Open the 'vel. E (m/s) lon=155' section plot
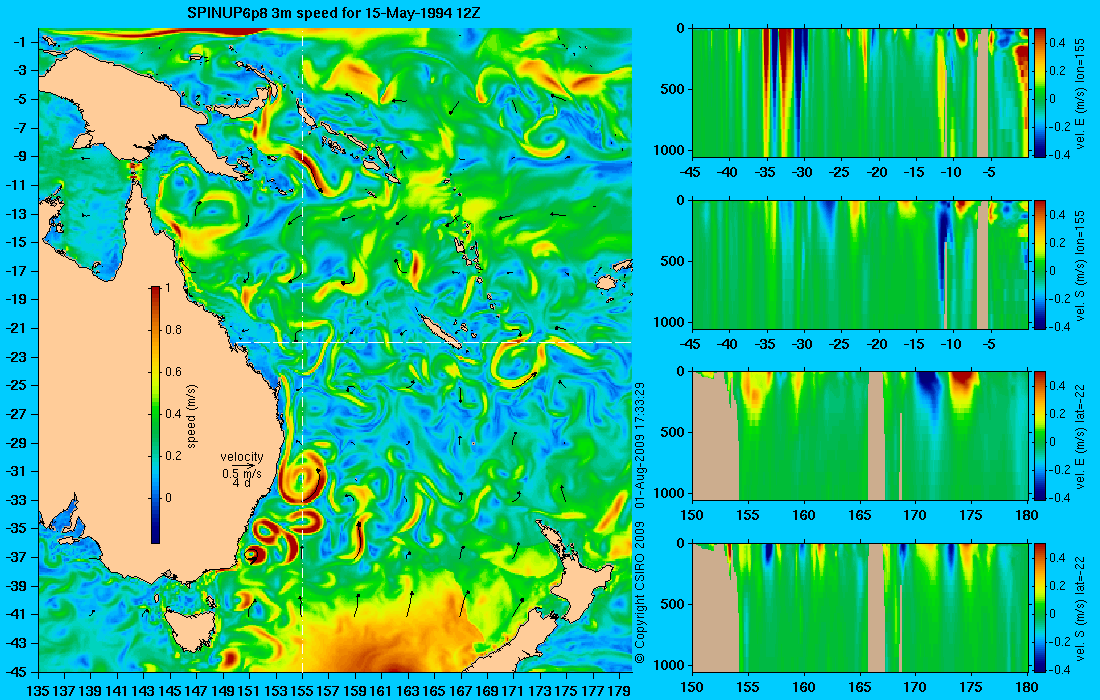The image size is (1100, 700). [x=860, y=93]
